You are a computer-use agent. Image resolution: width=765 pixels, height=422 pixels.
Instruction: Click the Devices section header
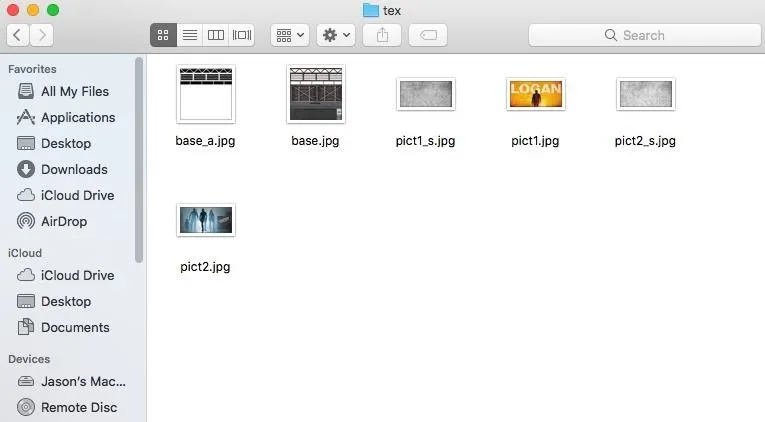pos(29,359)
